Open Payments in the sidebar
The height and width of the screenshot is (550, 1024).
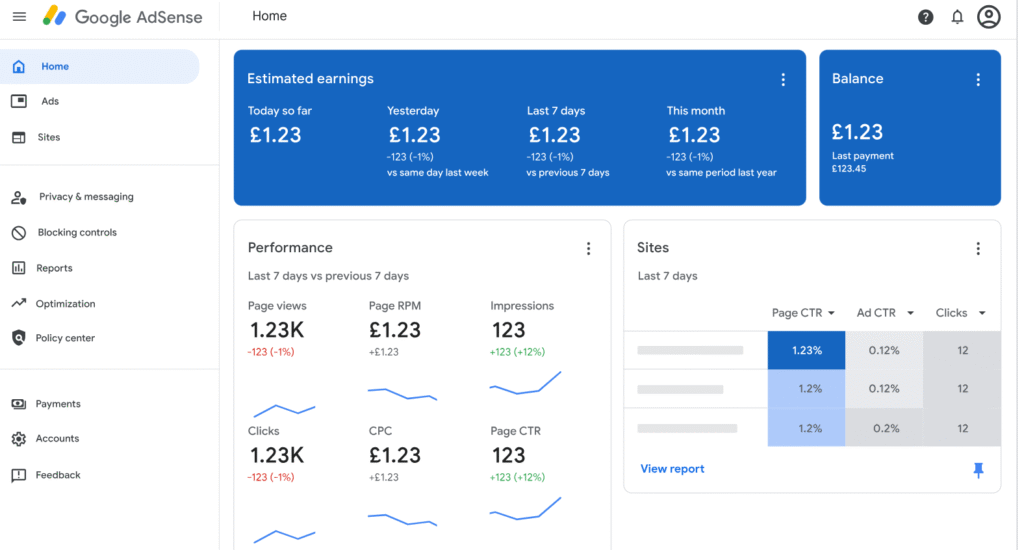[x=58, y=404]
